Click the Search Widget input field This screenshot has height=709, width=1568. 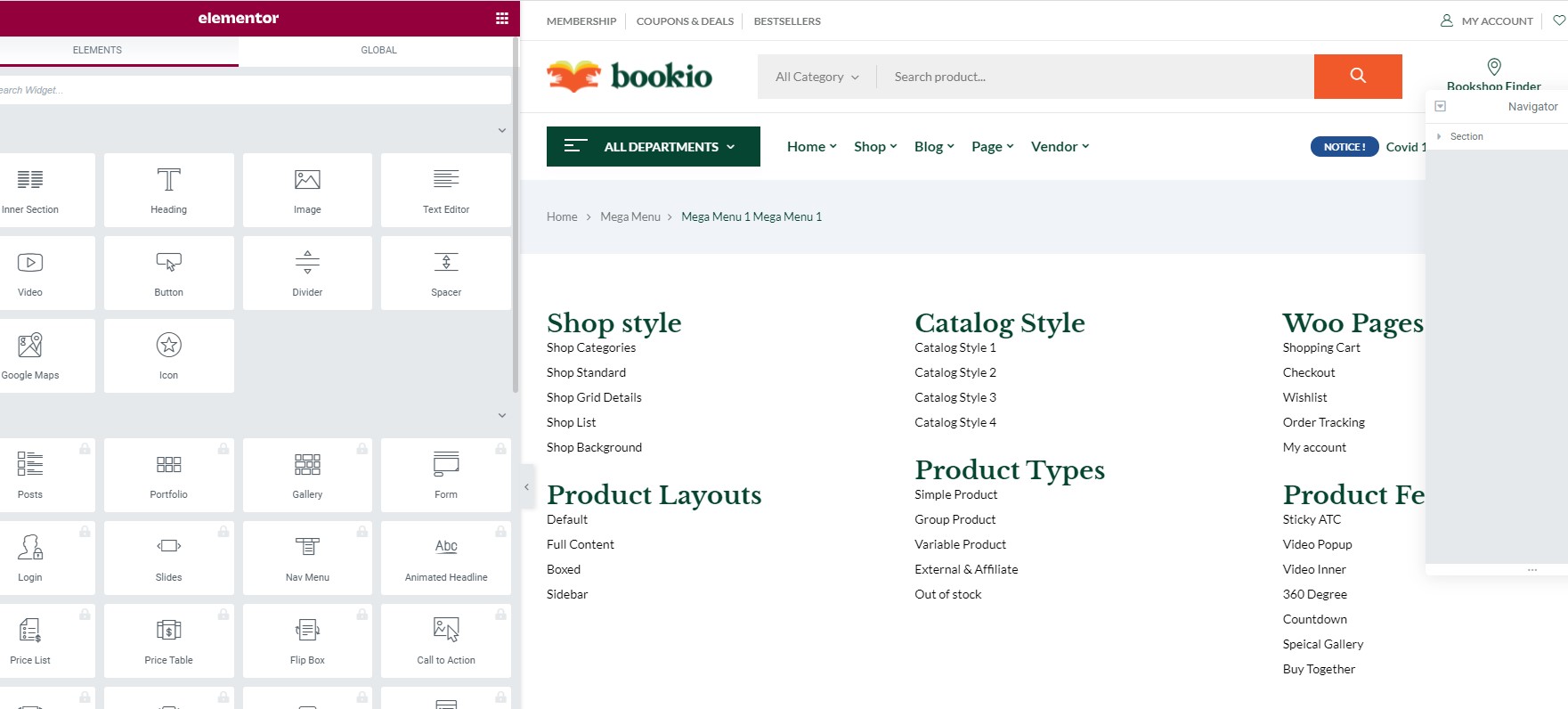pos(255,90)
